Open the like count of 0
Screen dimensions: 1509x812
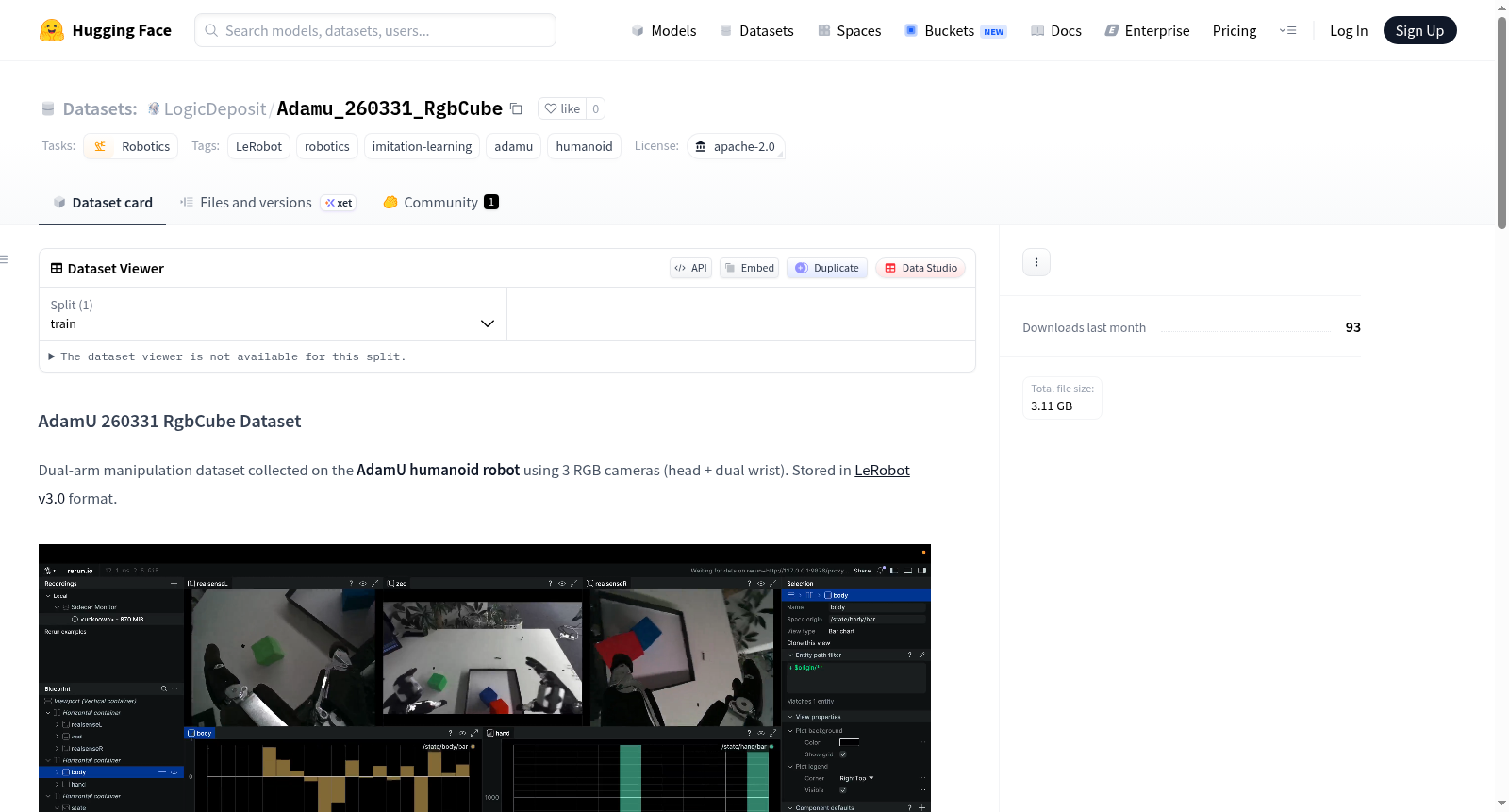595,108
